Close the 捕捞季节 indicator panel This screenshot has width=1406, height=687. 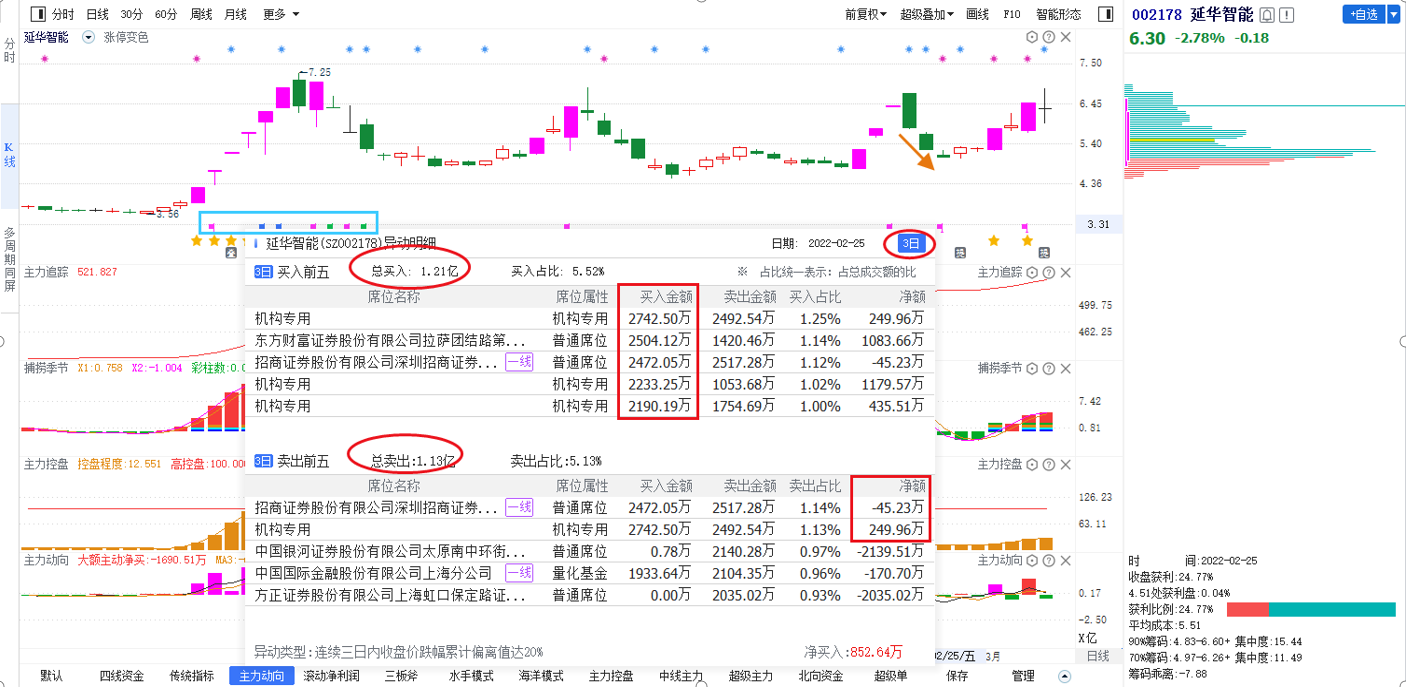pyautogui.click(x=1065, y=368)
